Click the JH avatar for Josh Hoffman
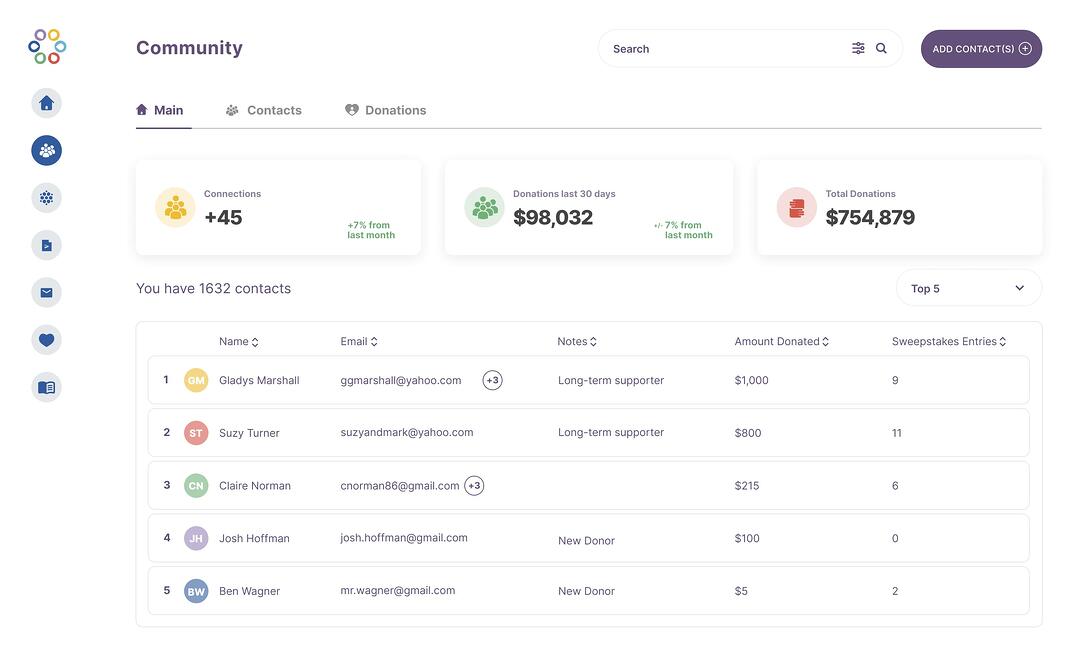Image resolution: width=1076 pixels, height=659 pixels. coord(196,538)
